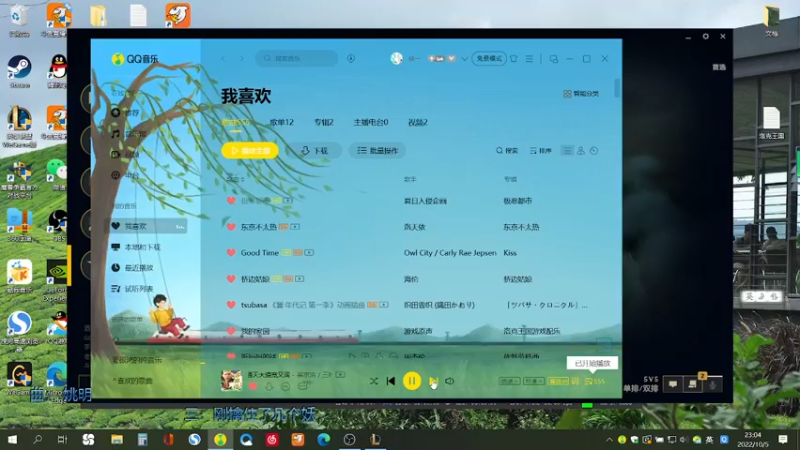The height and width of the screenshot is (450, 800).
Task: Open the QQ Music main menu icon
Action: point(529,59)
